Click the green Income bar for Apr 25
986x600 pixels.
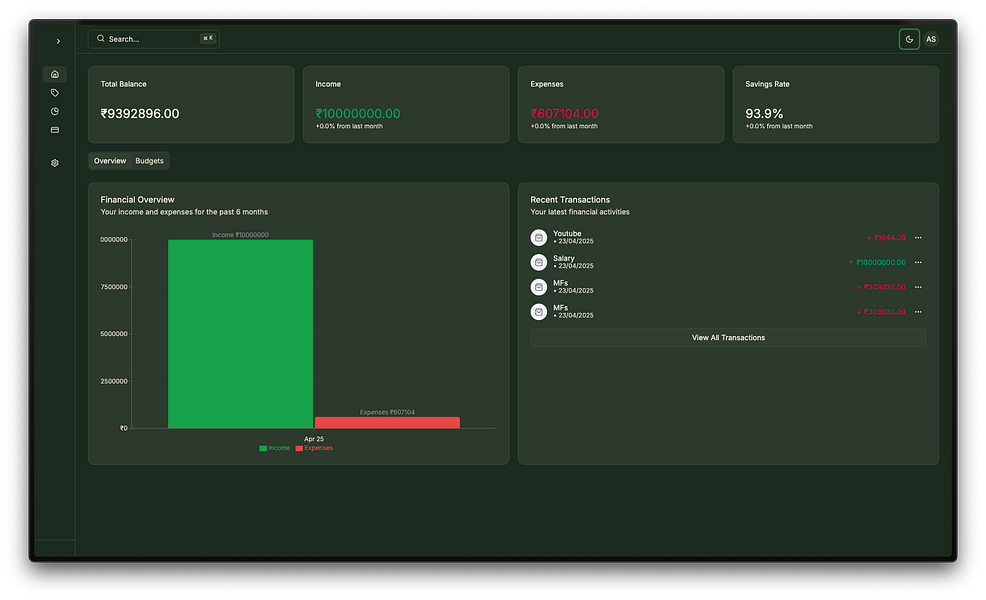[240, 330]
